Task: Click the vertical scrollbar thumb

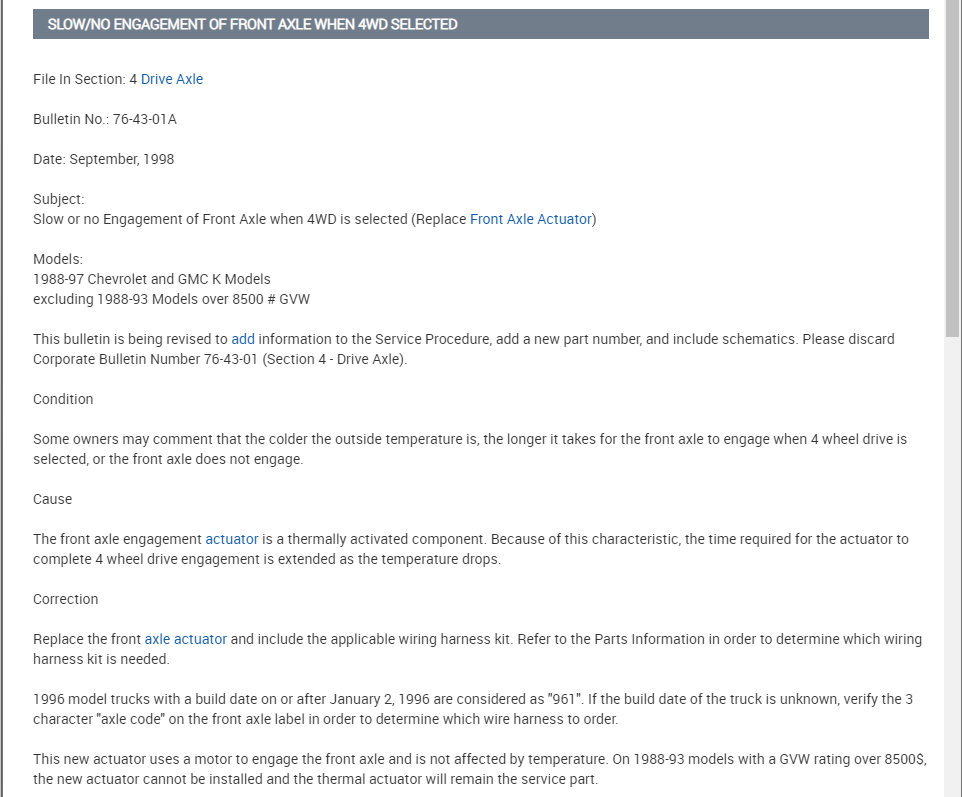Action: (952, 170)
